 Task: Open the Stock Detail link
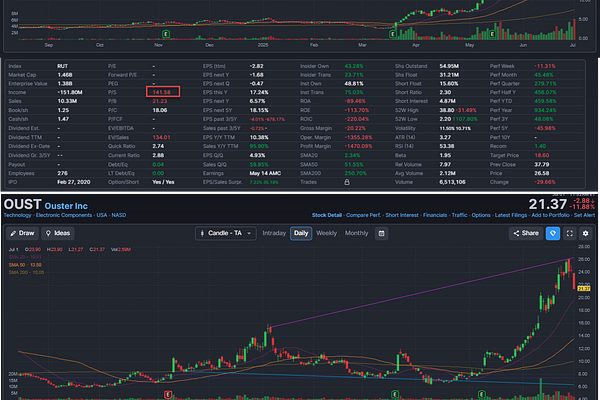(x=327, y=215)
